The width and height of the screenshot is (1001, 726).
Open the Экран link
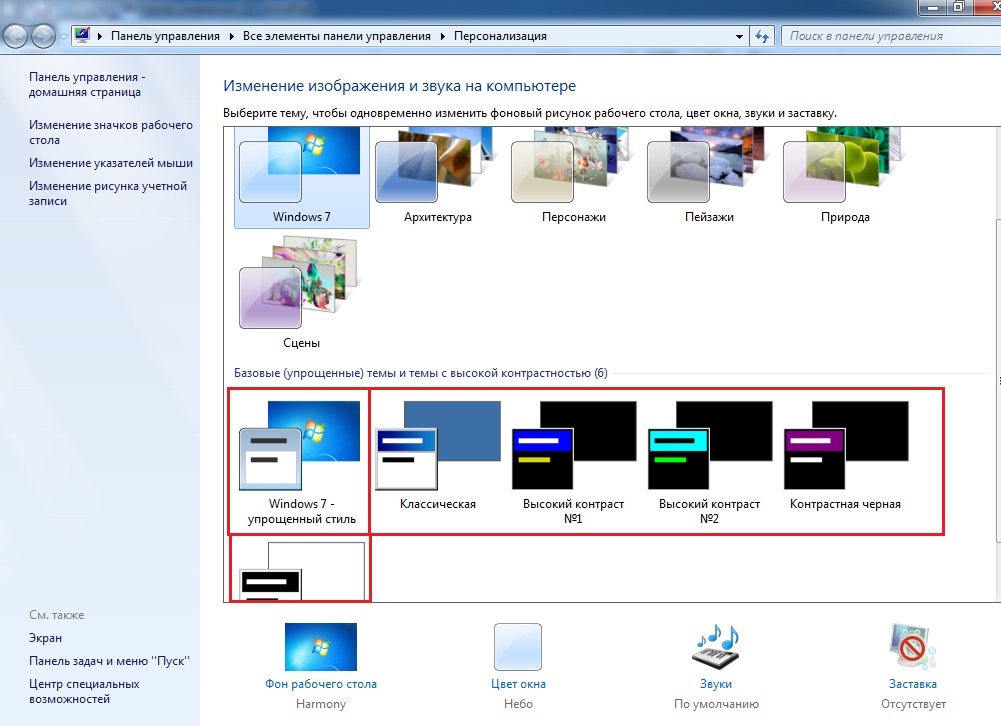point(45,638)
